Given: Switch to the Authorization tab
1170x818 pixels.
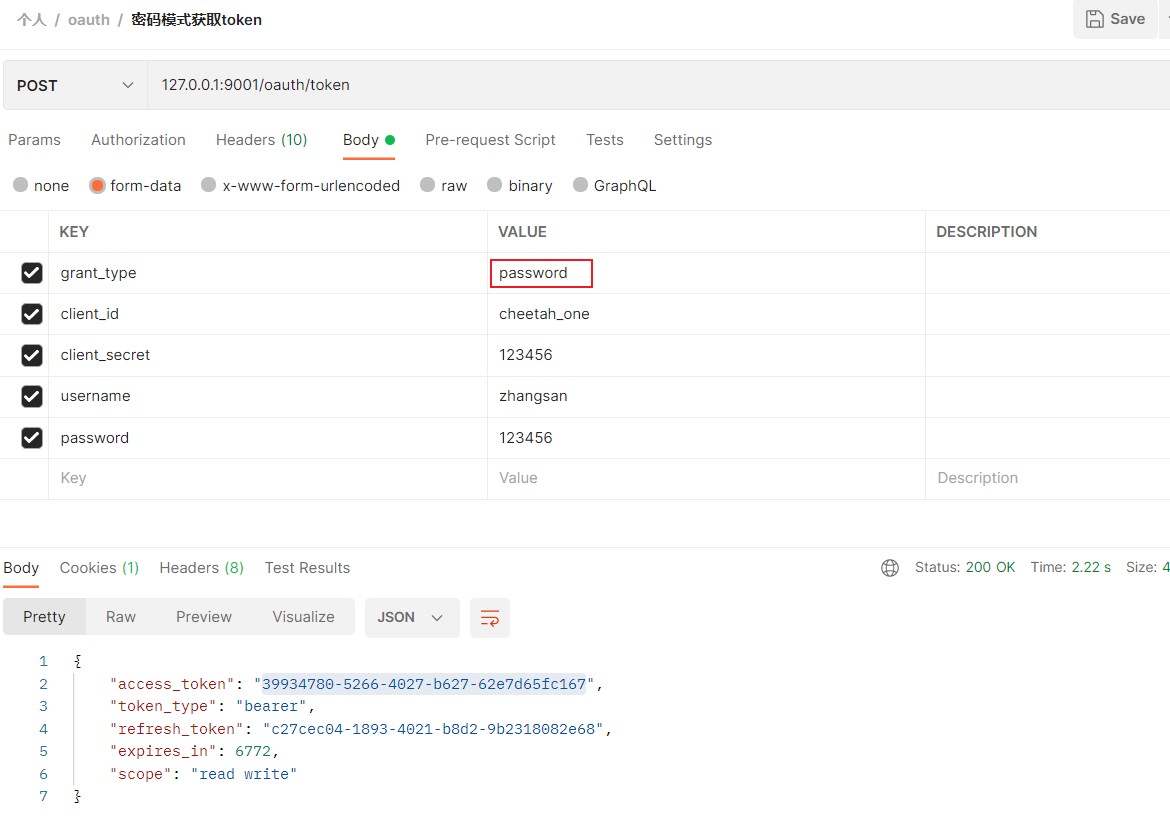Looking at the screenshot, I should pos(138,140).
